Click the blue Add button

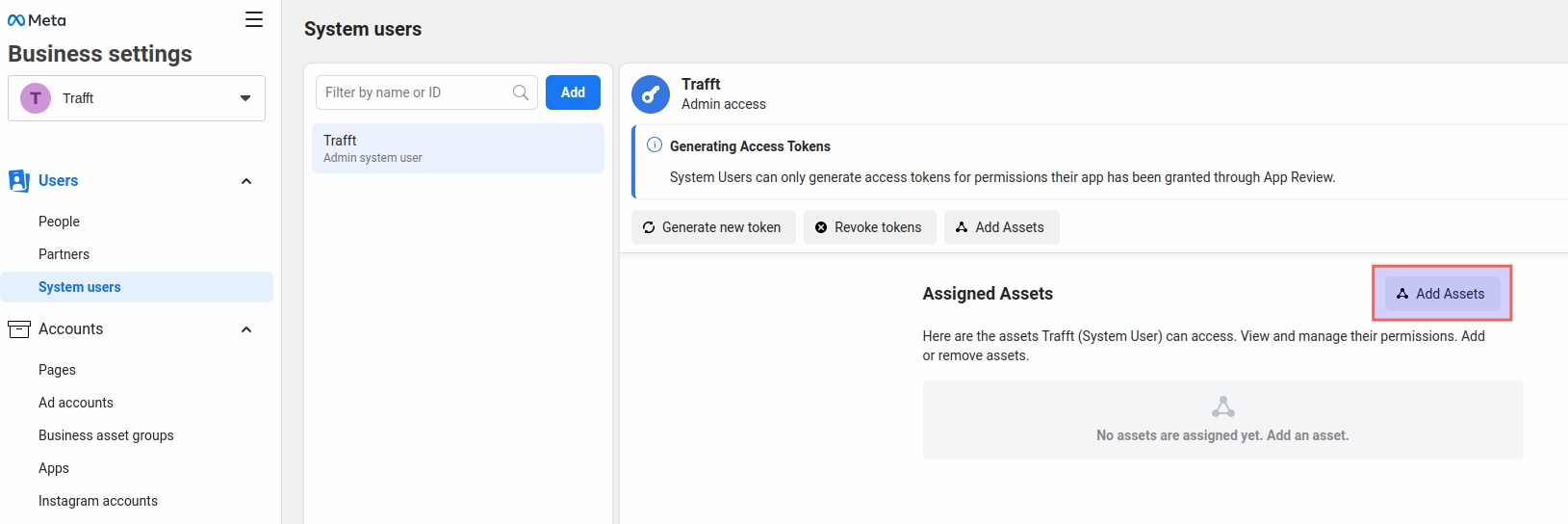click(x=573, y=92)
